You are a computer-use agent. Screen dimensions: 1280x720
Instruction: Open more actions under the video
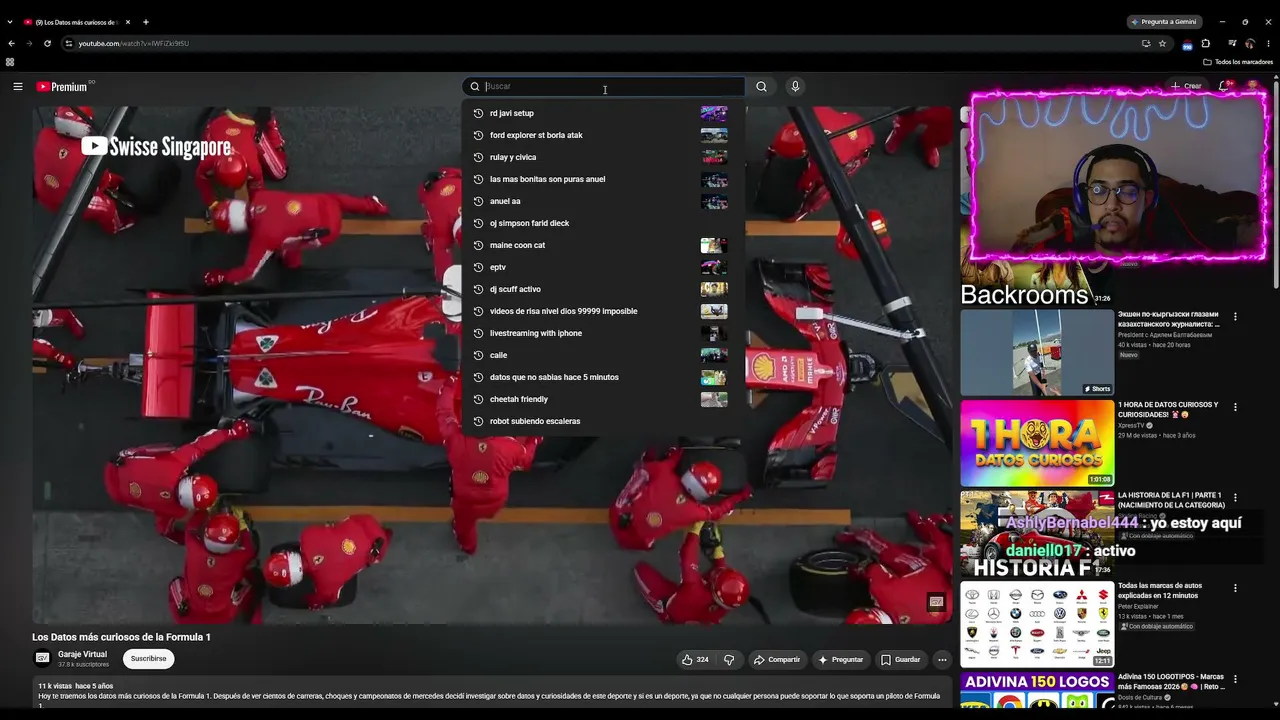pos(942,660)
